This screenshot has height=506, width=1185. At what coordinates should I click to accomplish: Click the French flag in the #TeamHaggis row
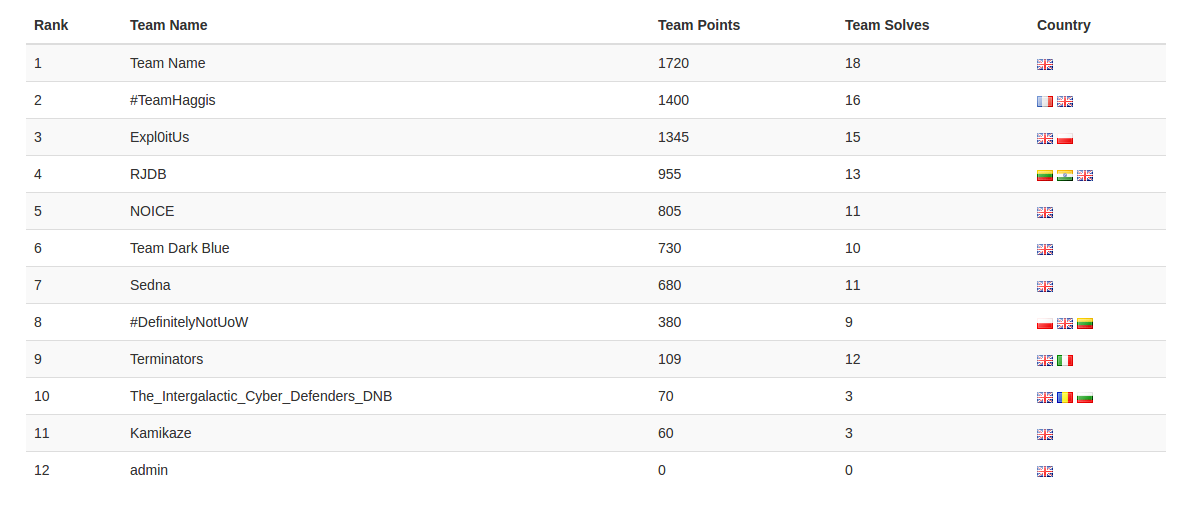click(x=1045, y=101)
